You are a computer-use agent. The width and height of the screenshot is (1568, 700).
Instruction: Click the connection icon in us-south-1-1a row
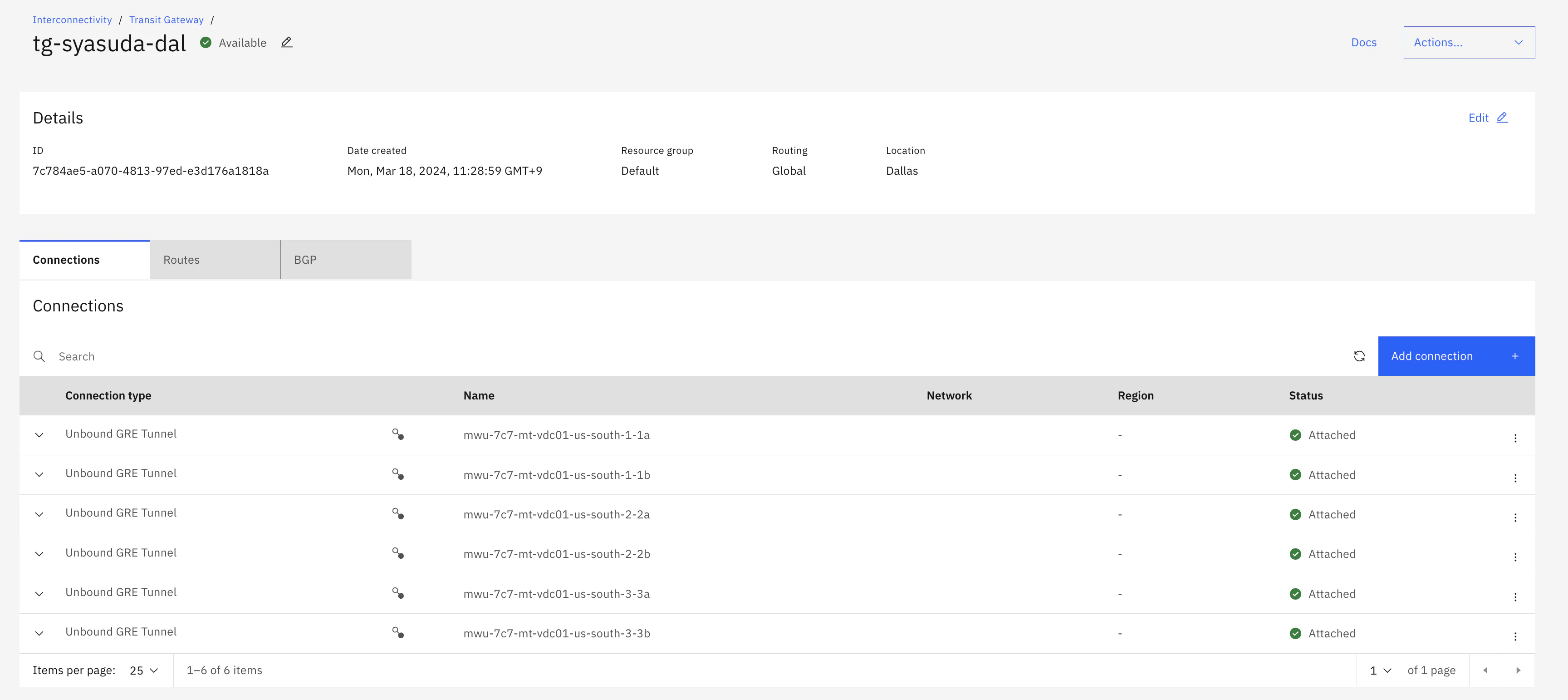point(397,434)
